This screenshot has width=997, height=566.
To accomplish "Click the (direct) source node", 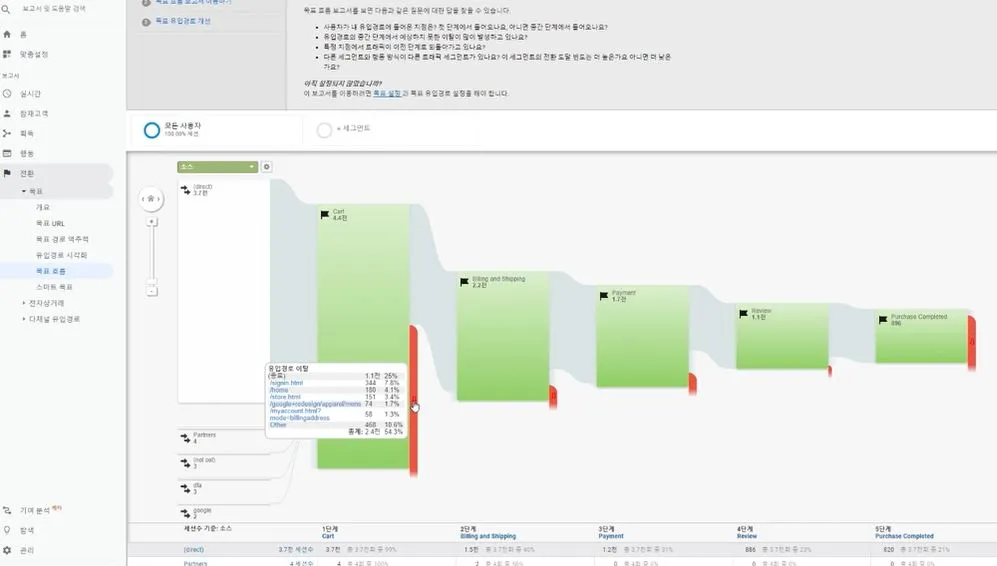I will tap(224, 290).
